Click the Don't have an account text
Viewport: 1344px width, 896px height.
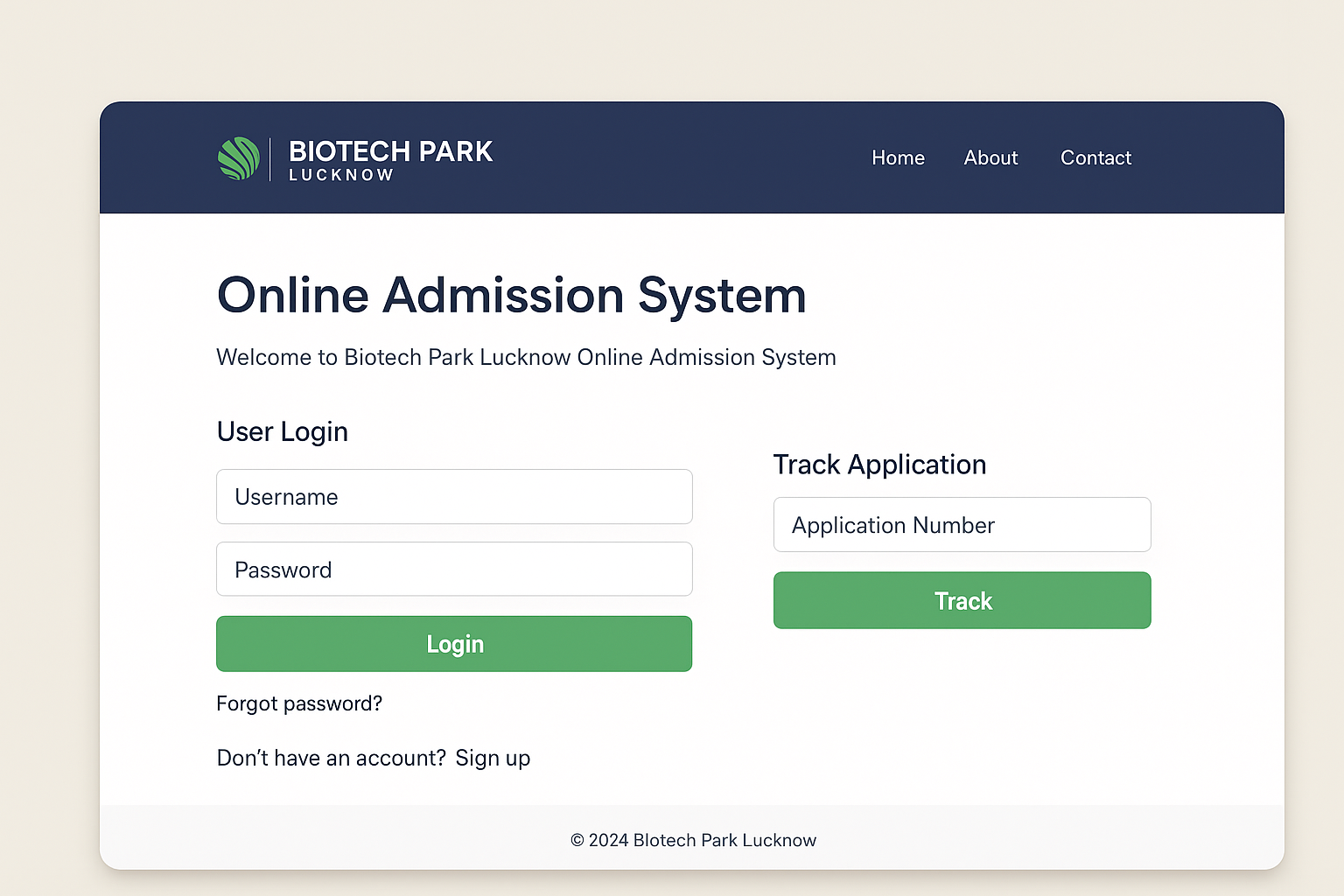tap(331, 758)
